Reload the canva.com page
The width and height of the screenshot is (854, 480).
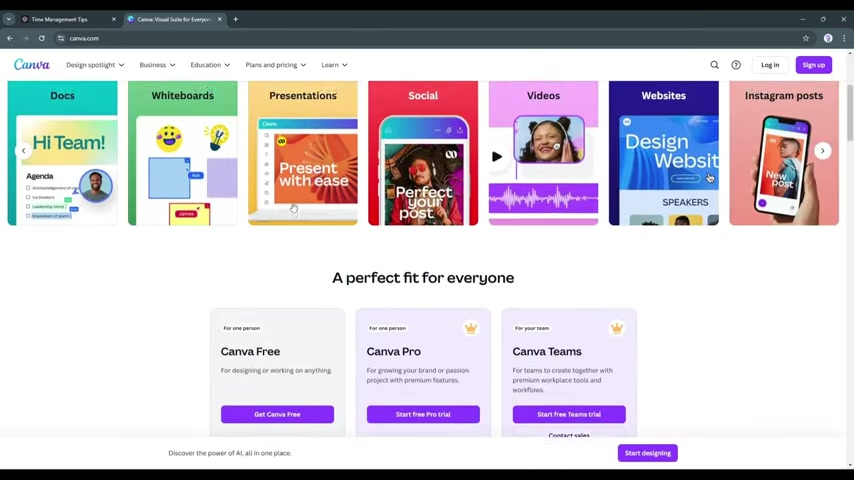coord(41,38)
